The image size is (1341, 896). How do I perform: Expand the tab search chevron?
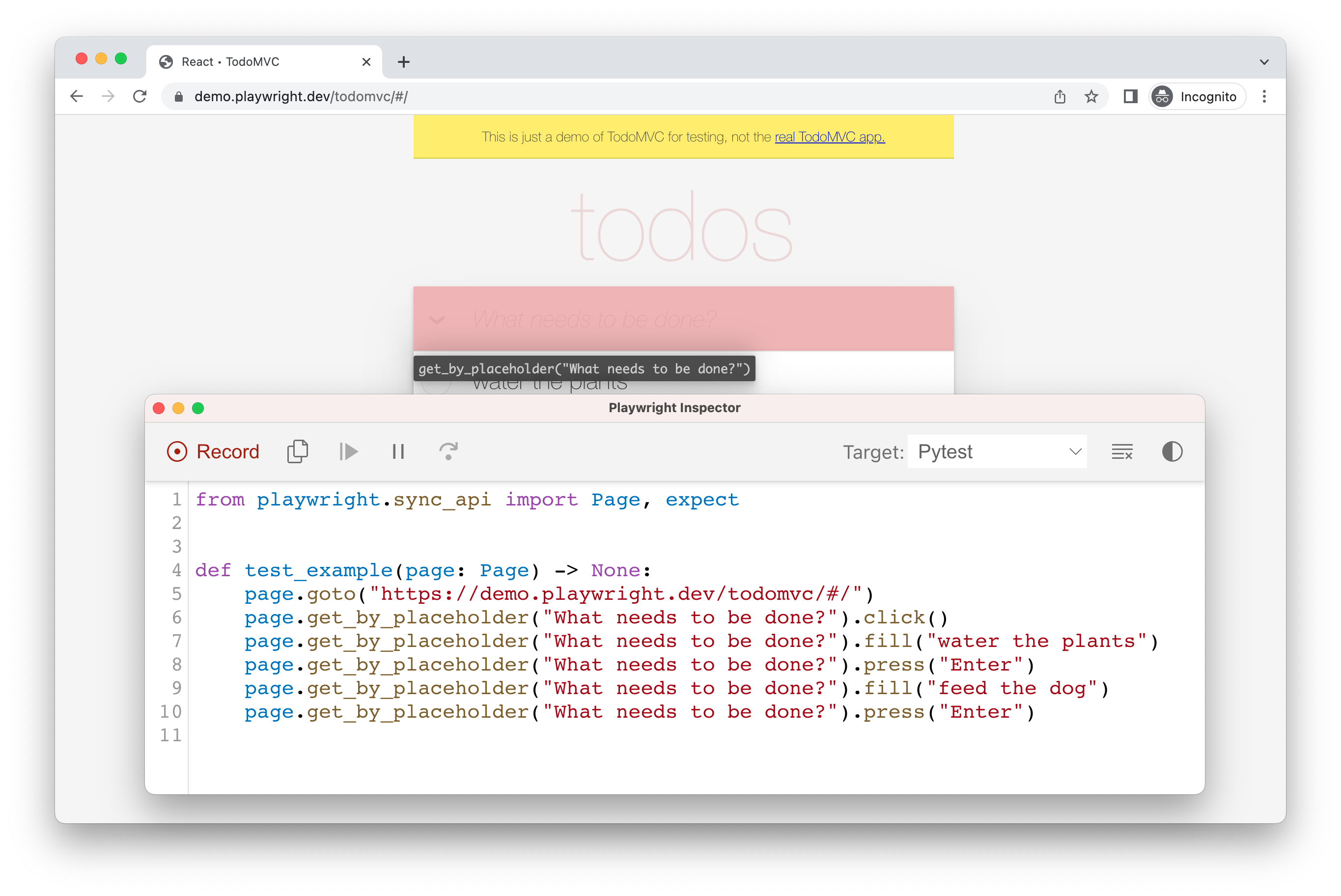pos(1264,62)
